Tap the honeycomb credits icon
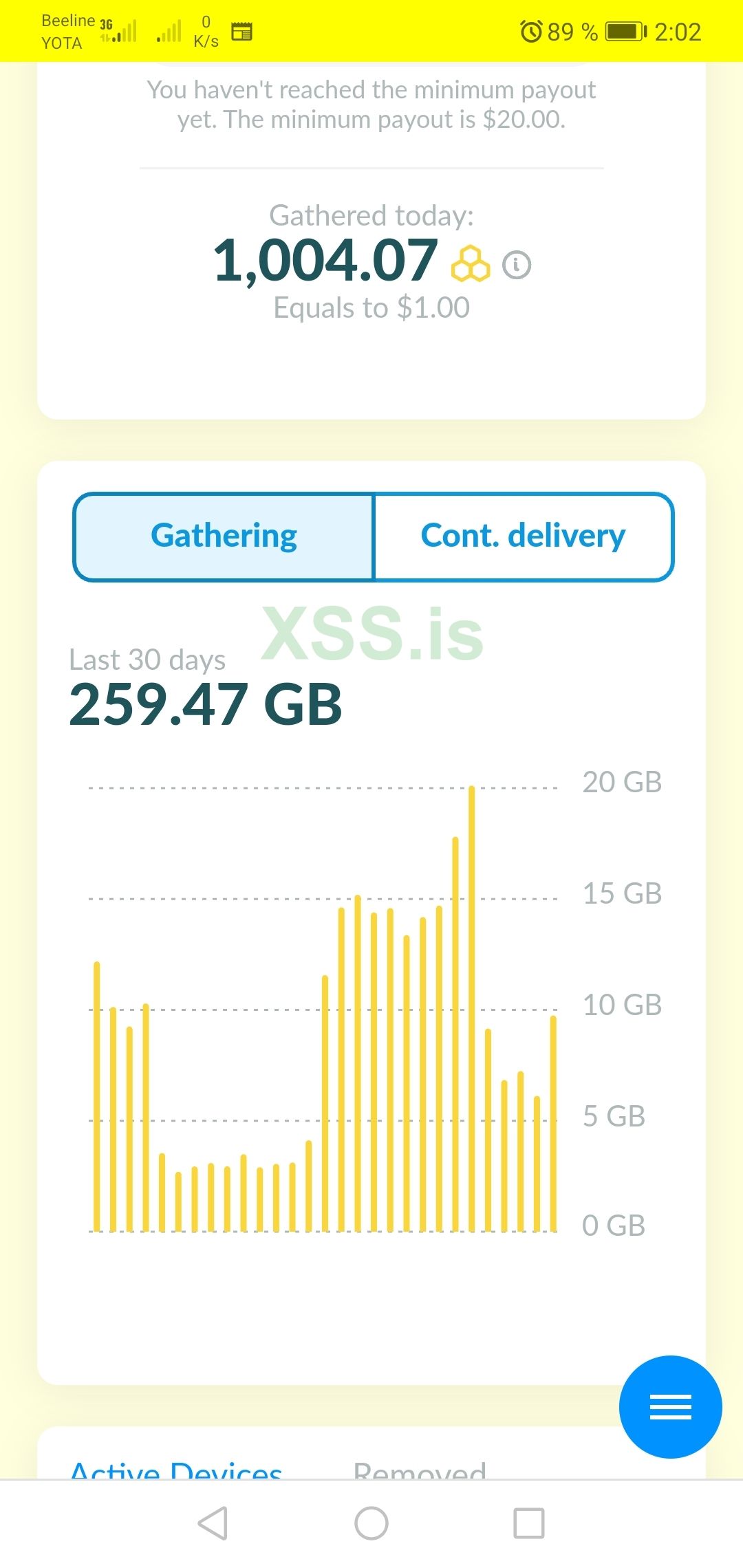The height and width of the screenshot is (1568, 743). coord(471,263)
